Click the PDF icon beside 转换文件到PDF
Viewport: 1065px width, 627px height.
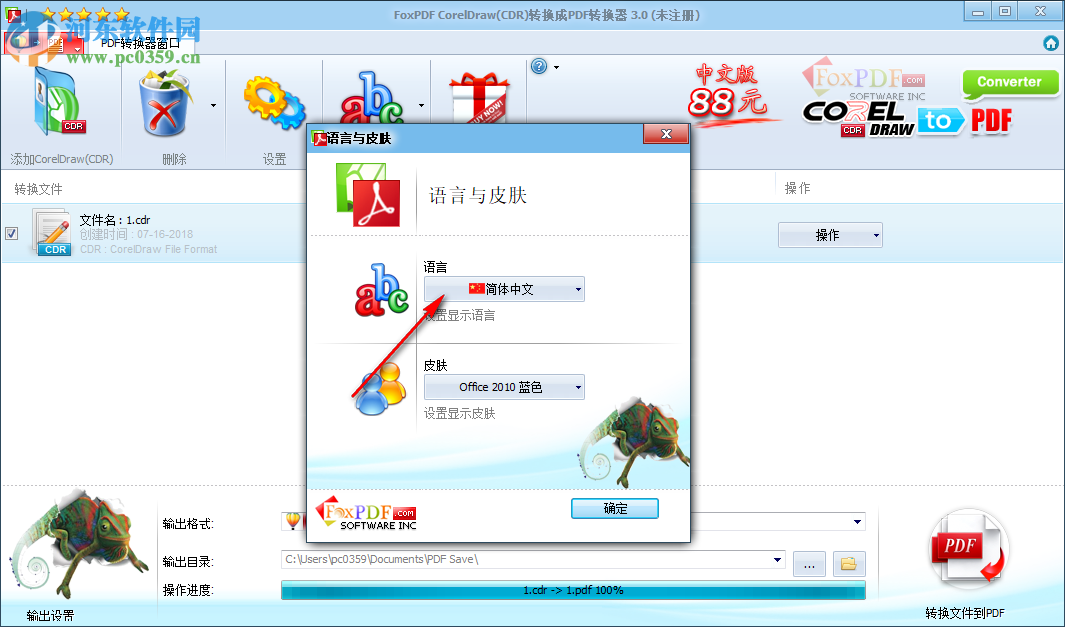(x=966, y=548)
